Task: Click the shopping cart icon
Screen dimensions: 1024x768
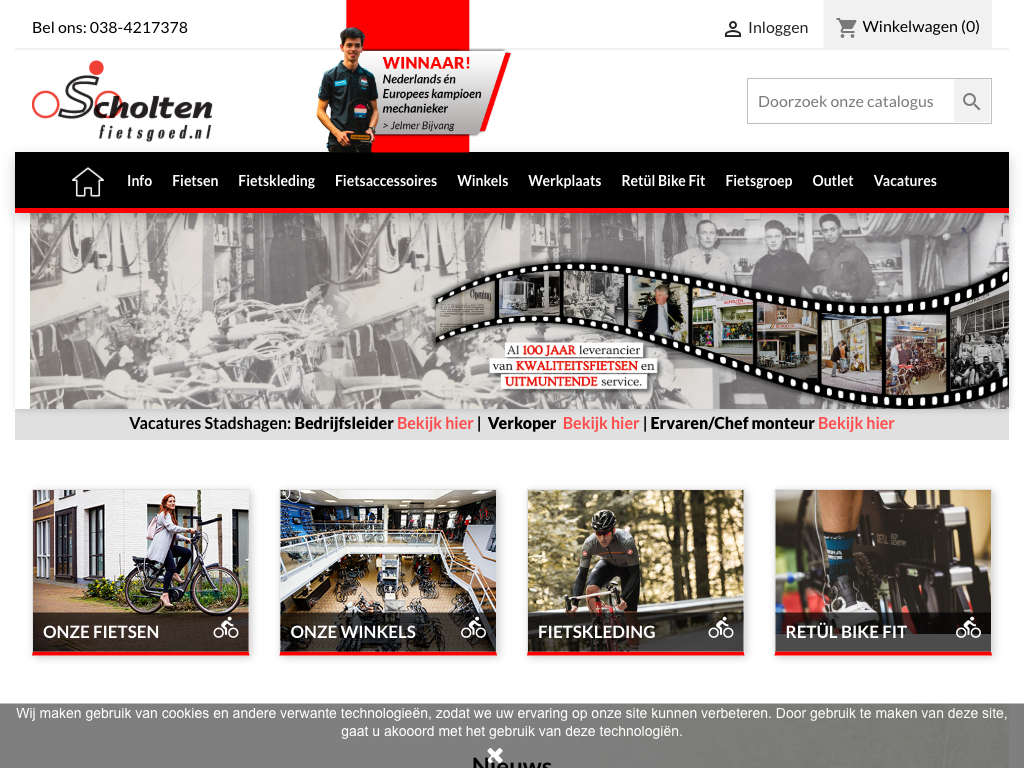Action: 846,27
